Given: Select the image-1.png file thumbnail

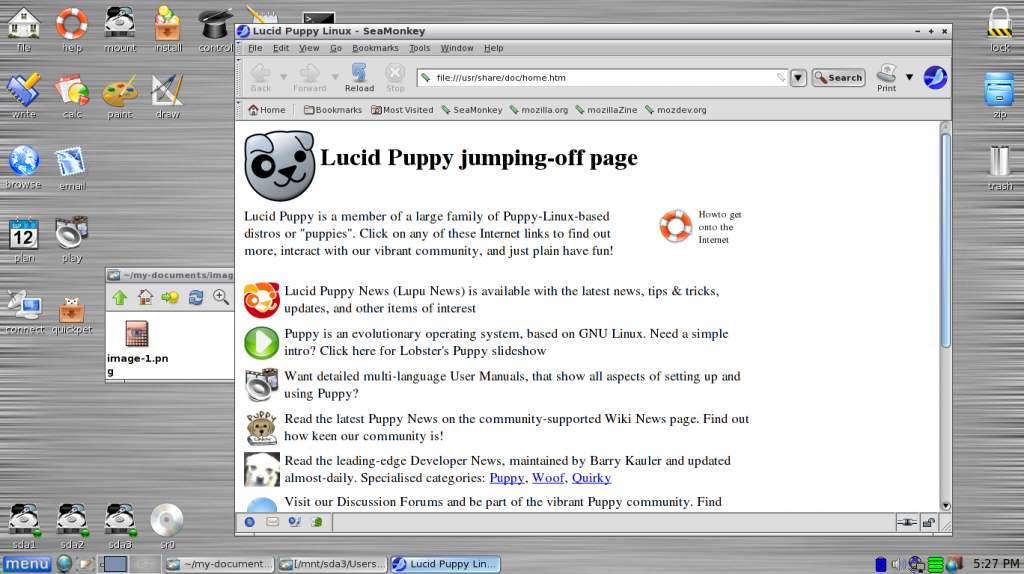Looking at the screenshot, I should coord(136,334).
